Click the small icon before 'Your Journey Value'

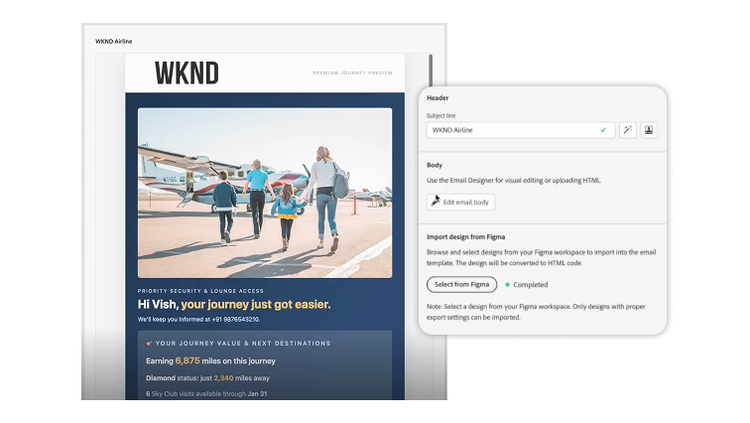pos(149,343)
